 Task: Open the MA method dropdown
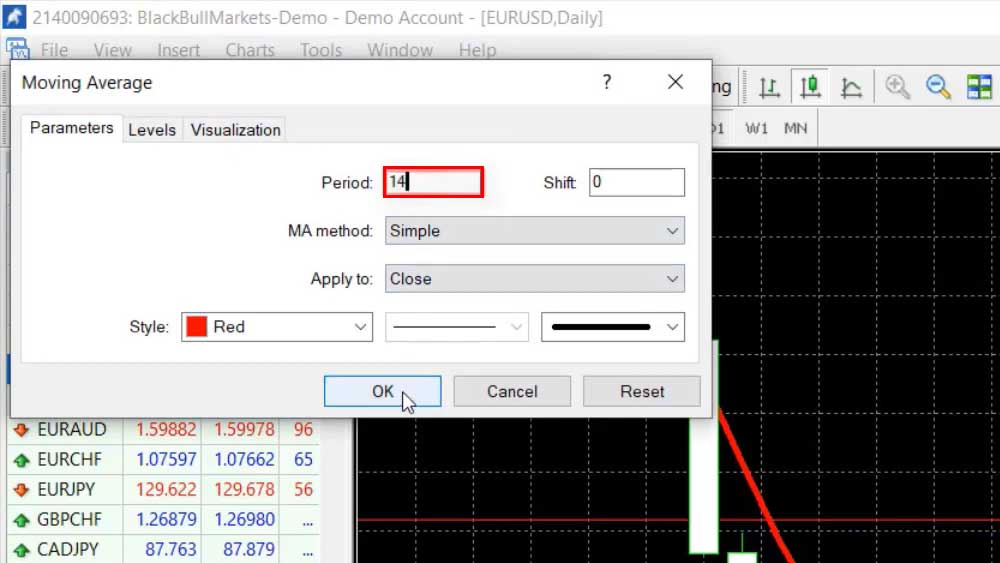pos(534,231)
